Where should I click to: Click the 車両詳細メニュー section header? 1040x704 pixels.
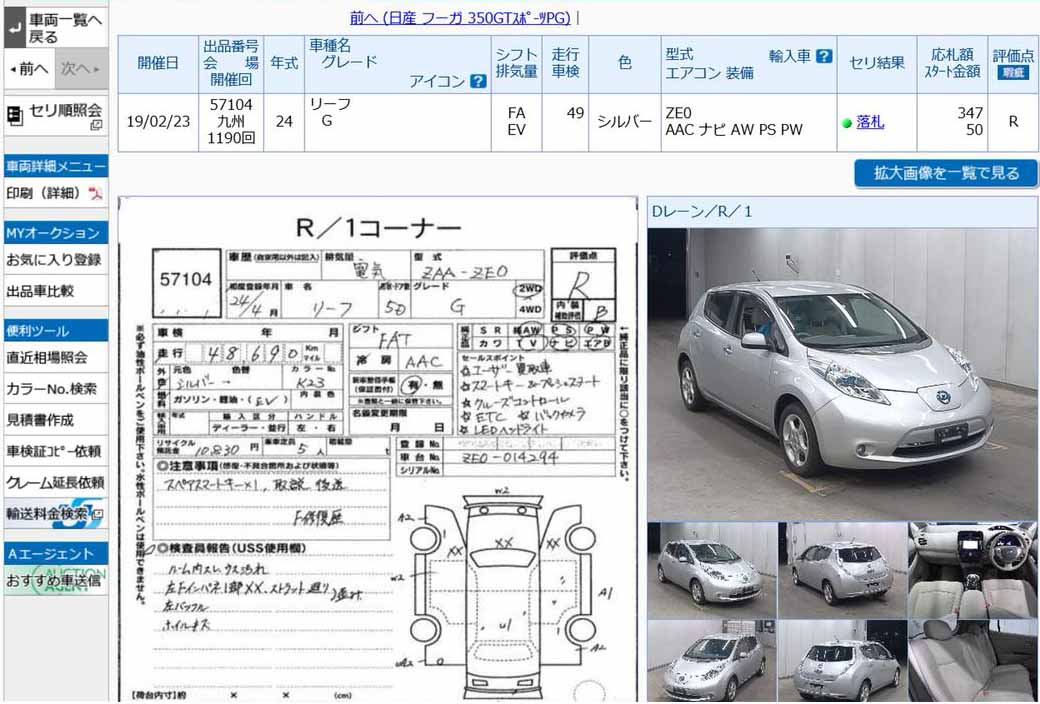point(56,167)
